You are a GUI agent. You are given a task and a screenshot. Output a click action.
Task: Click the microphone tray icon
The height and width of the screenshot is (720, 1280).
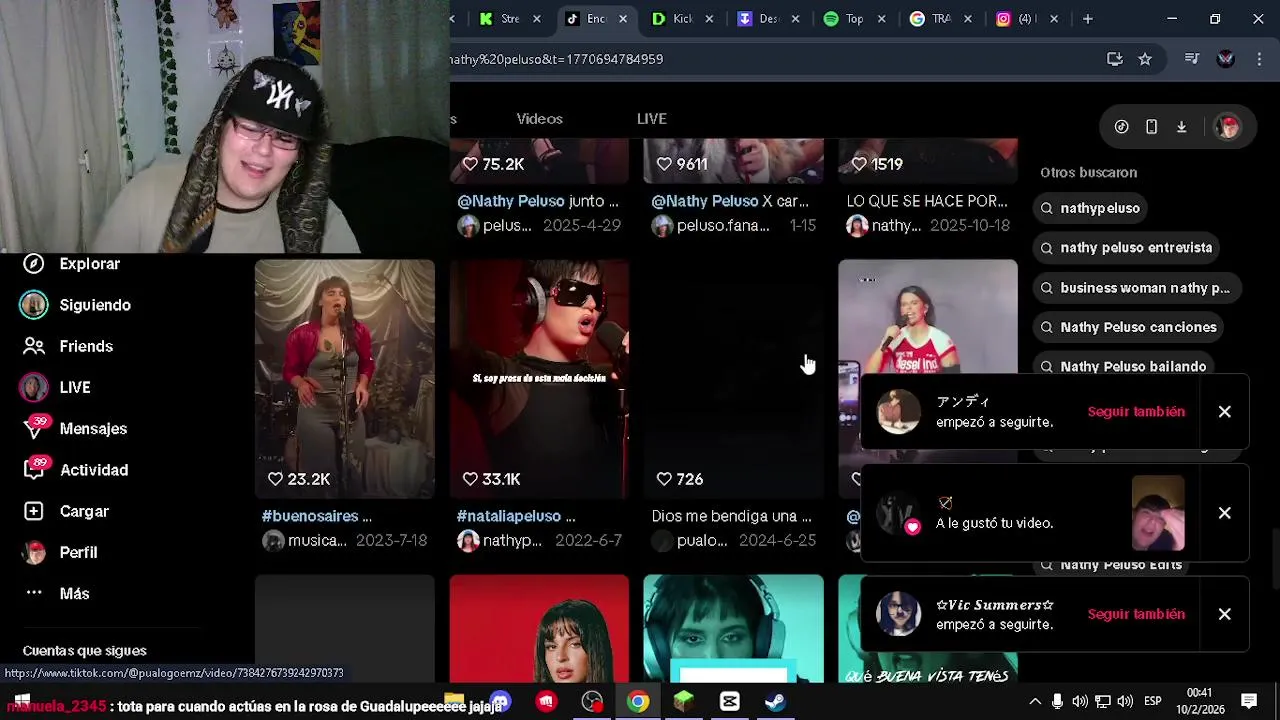coord(1057,702)
